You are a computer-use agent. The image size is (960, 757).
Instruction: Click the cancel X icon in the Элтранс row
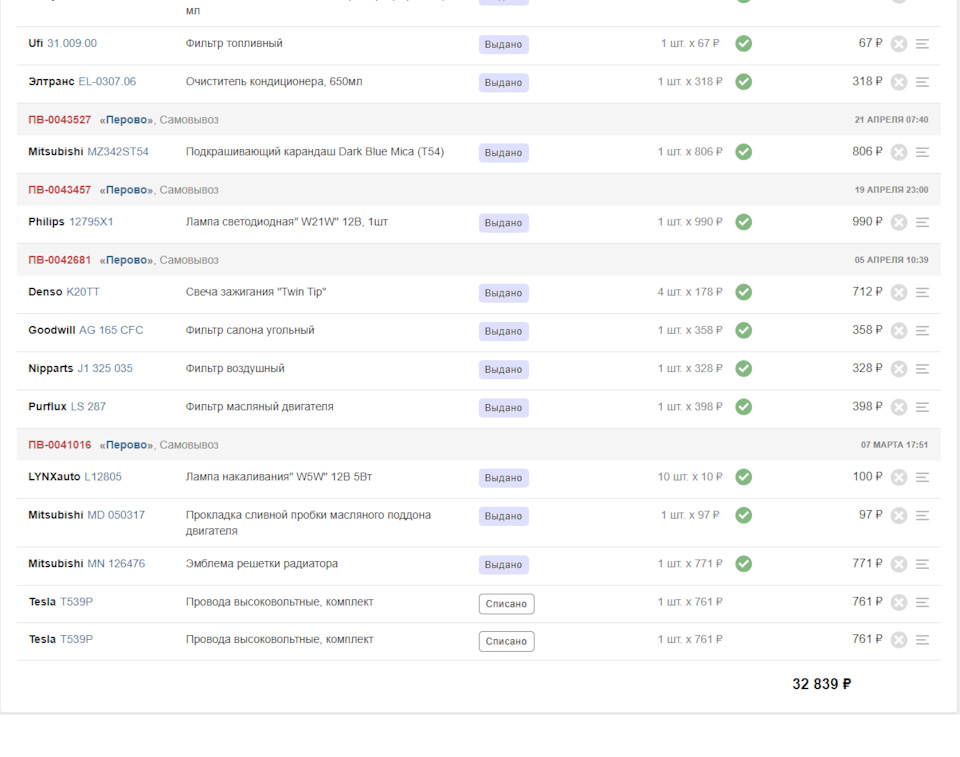[x=898, y=82]
